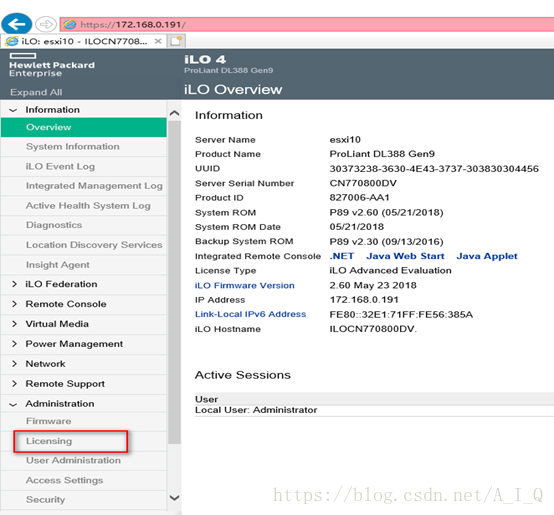
Task: Launch Java Applet remote console
Action: [x=487, y=256]
